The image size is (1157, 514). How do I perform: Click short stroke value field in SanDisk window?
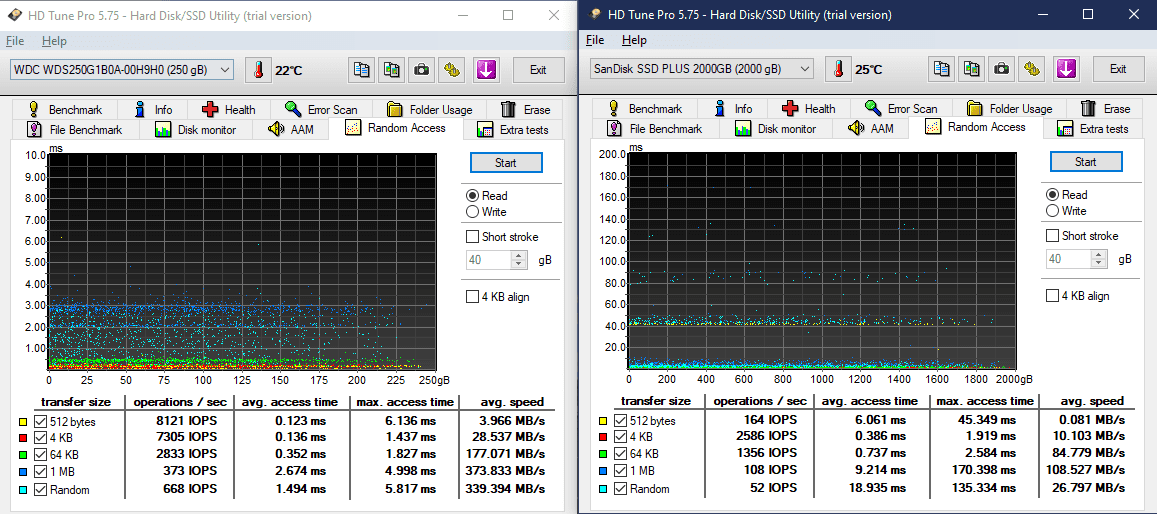(1070, 259)
